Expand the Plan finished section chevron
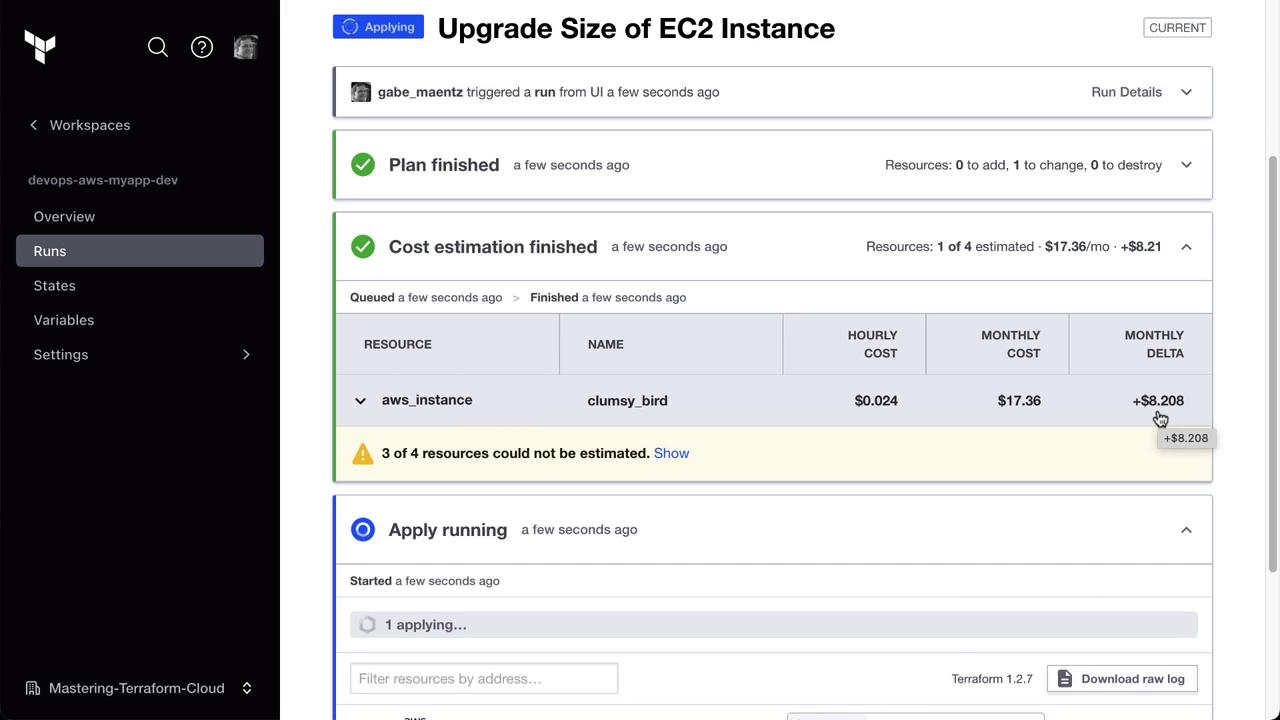1280x720 pixels. pyautogui.click(x=1186, y=165)
